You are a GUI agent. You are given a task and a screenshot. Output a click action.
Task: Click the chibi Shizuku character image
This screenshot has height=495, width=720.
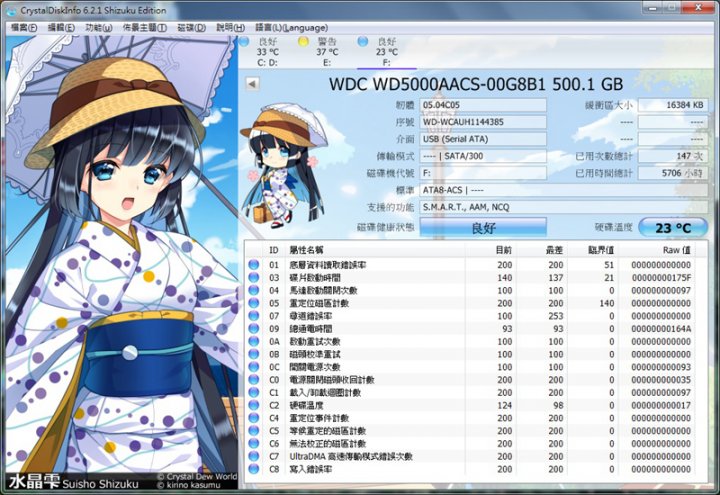284,165
